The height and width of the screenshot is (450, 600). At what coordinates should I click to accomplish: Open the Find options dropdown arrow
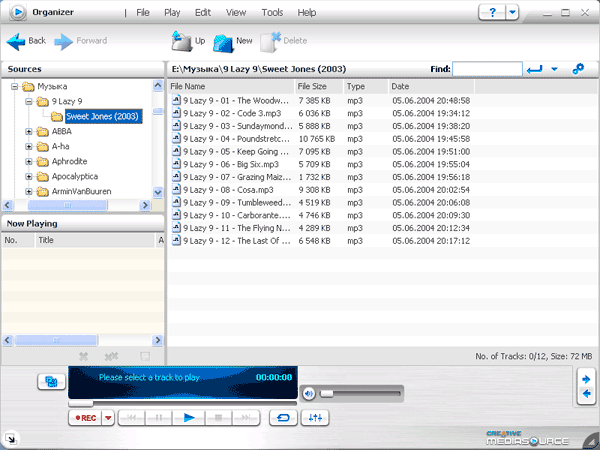pyautogui.click(x=554, y=69)
